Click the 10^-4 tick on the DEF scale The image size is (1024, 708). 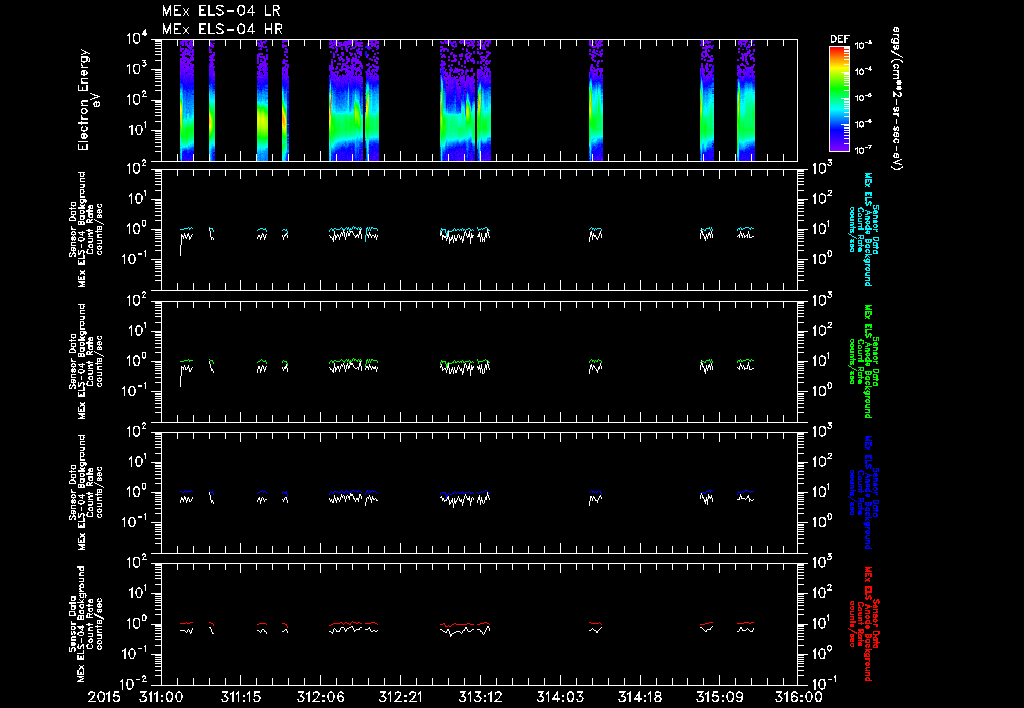click(x=863, y=71)
